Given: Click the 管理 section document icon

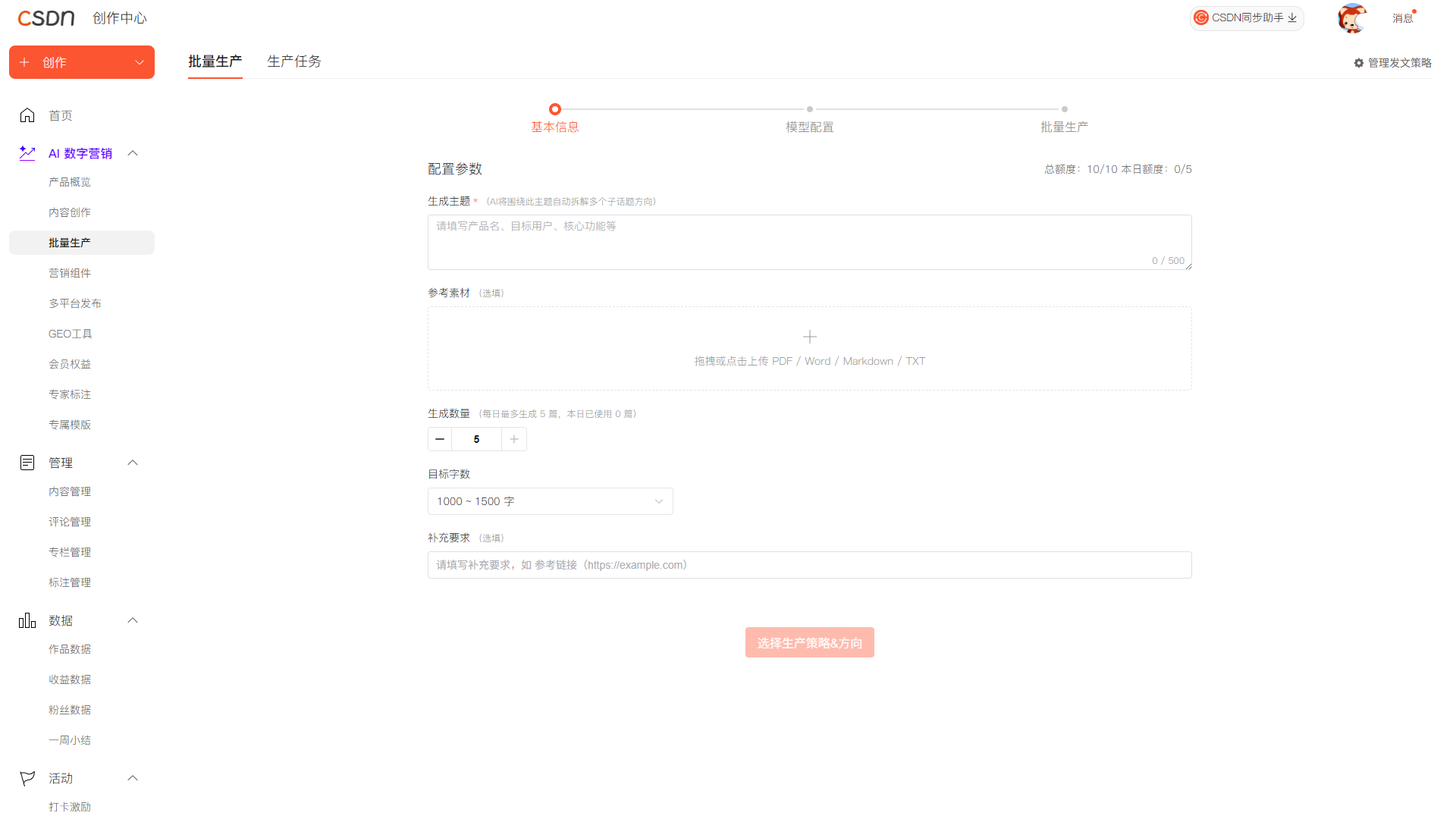Looking at the screenshot, I should point(27,463).
